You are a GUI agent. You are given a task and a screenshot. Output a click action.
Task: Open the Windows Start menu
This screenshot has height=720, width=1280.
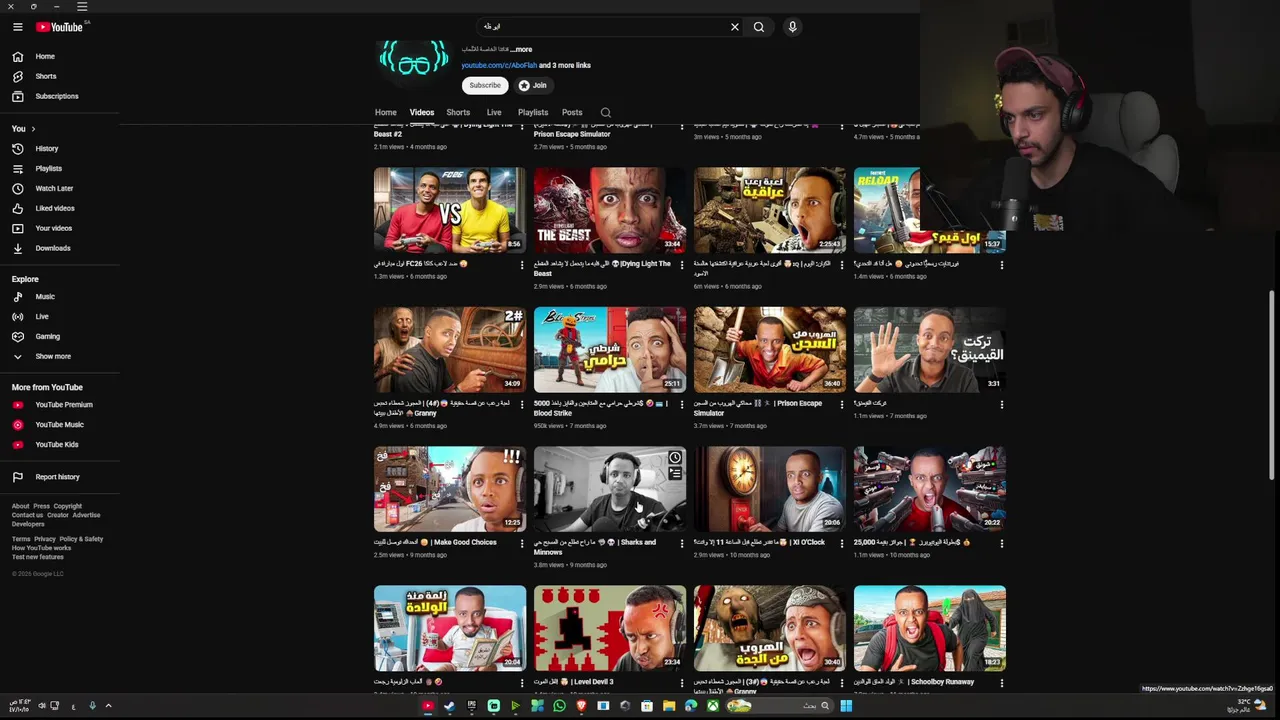point(846,706)
